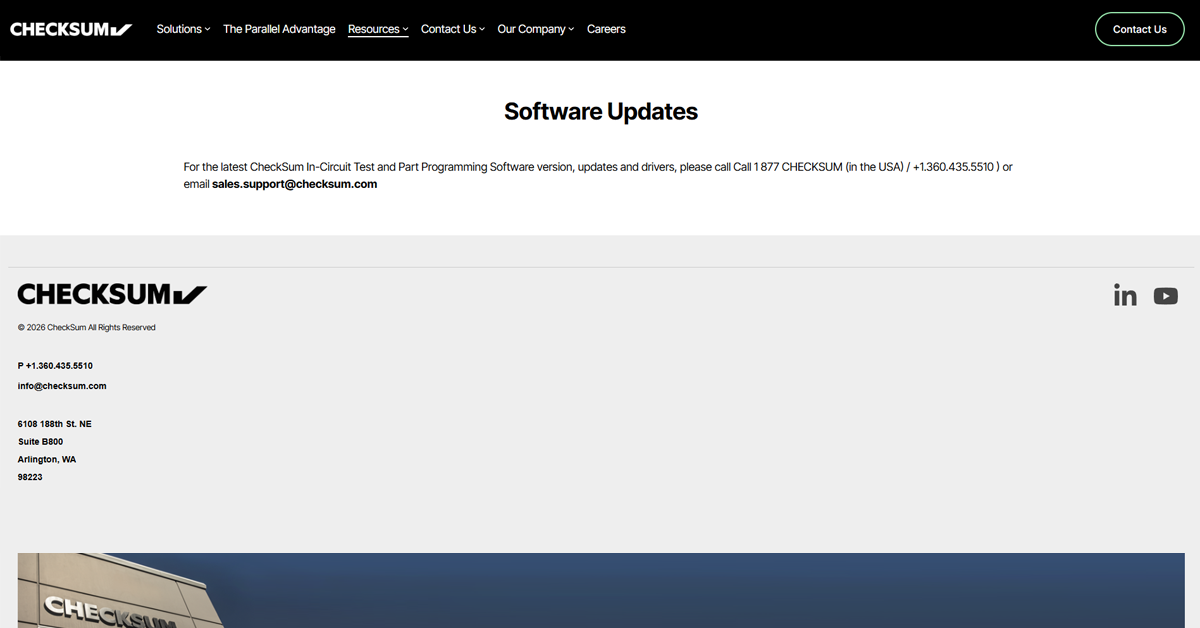Click the Software Updates heading
The width and height of the screenshot is (1200, 628).
[x=601, y=111]
